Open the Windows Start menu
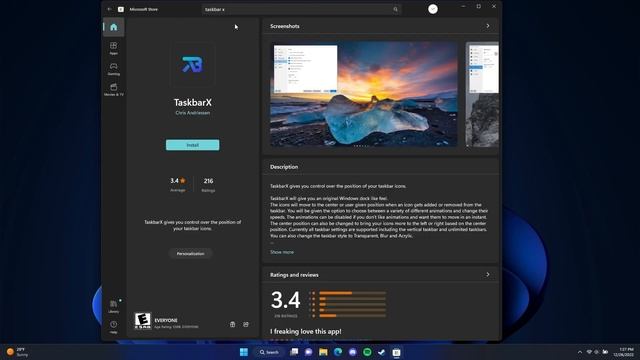Viewport: 640px width, 360px height. (244, 352)
